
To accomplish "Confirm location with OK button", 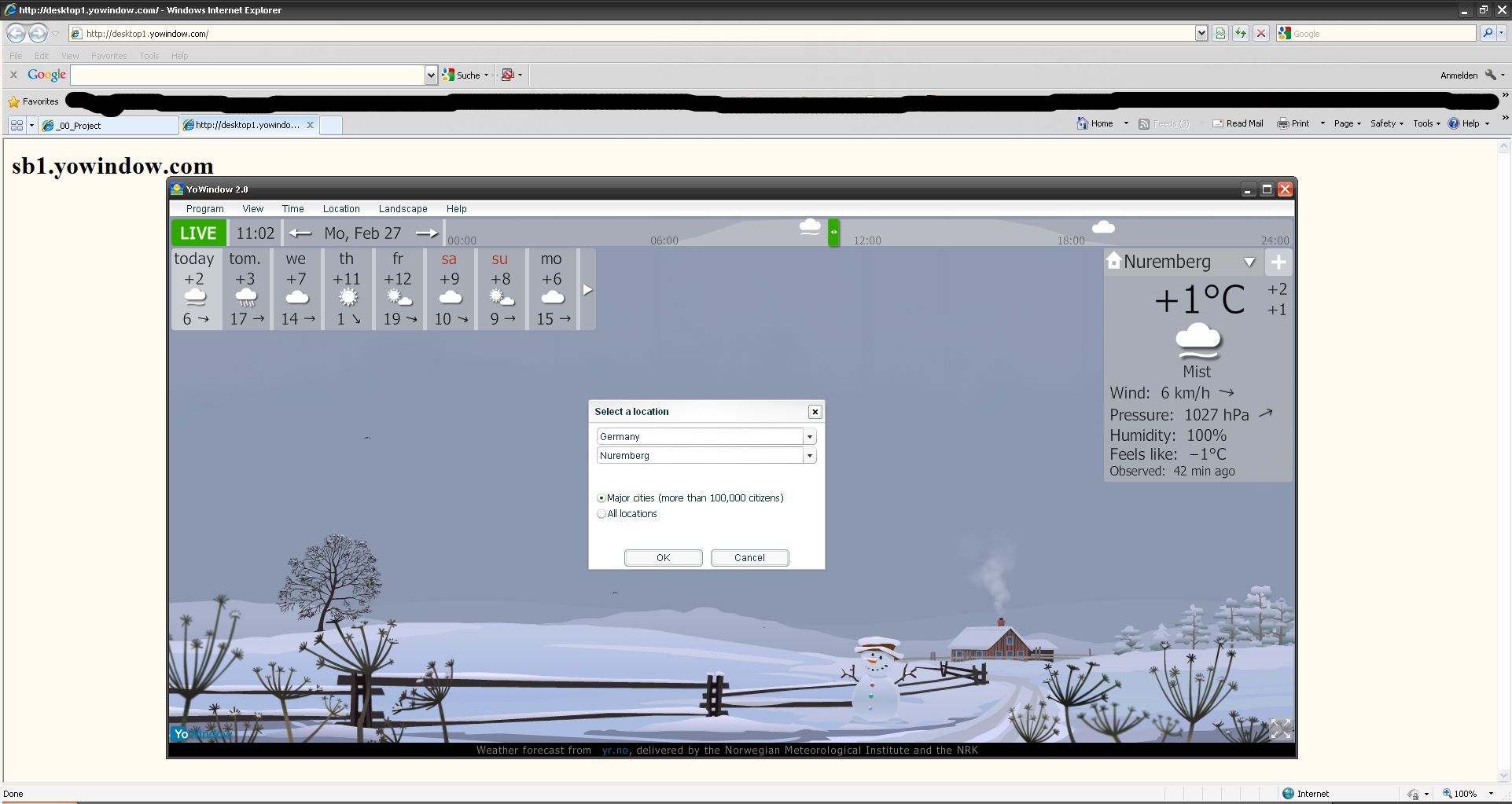I will (663, 558).
